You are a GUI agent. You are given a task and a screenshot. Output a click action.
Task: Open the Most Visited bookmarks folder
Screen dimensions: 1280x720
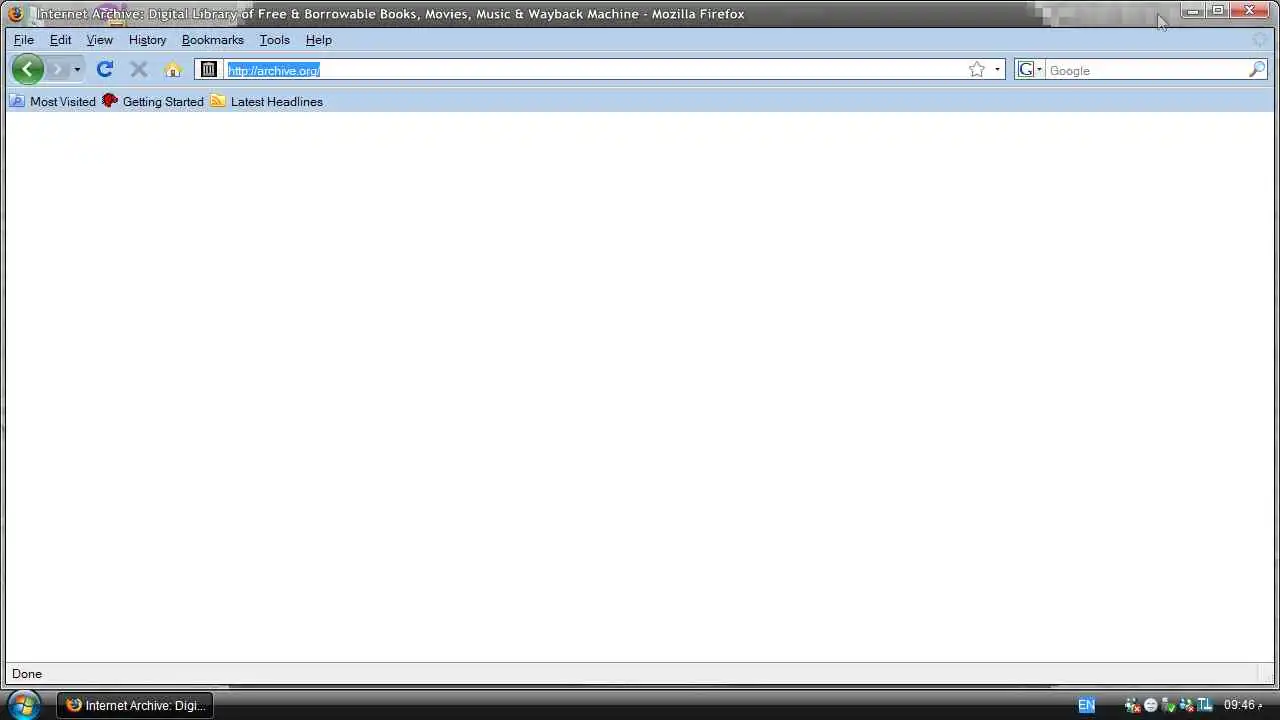[x=52, y=101]
